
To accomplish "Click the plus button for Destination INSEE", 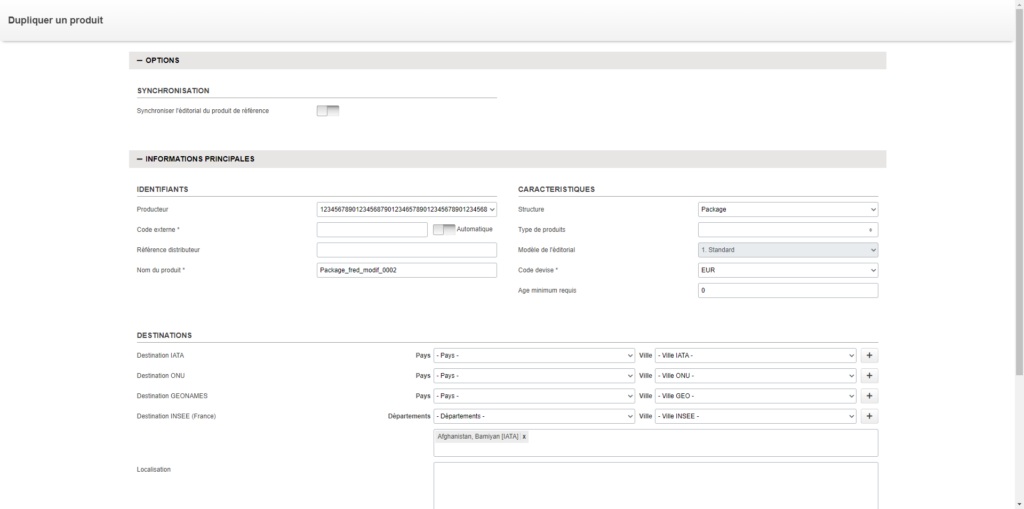I will (x=869, y=416).
